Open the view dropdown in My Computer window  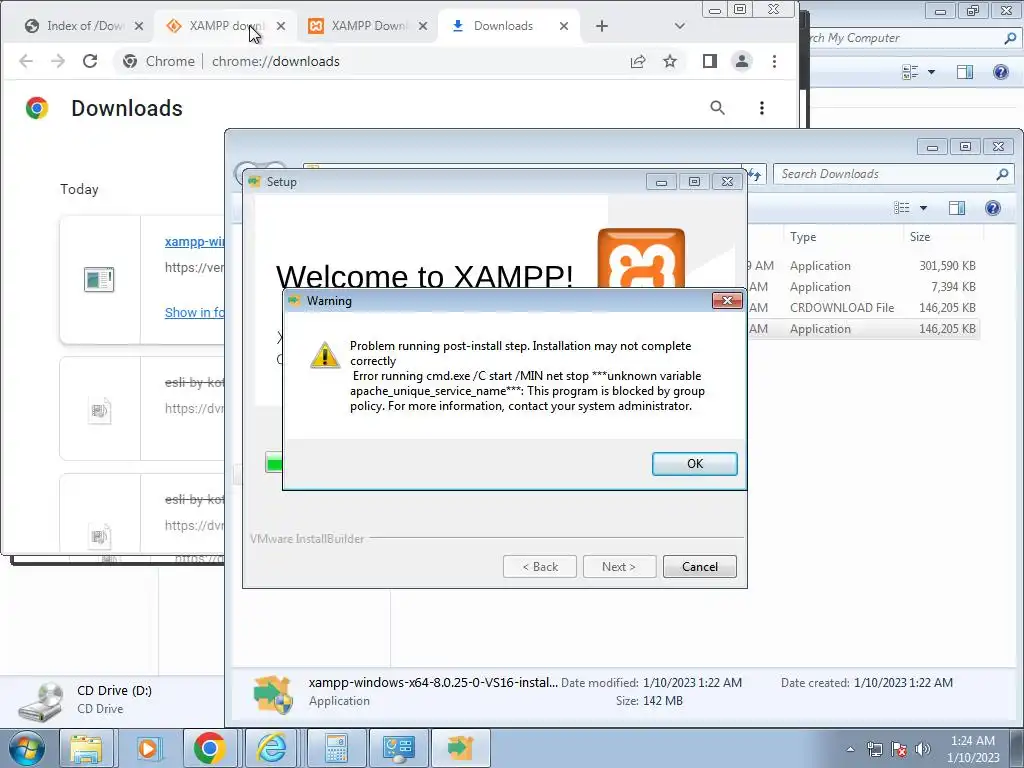tap(931, 72)
